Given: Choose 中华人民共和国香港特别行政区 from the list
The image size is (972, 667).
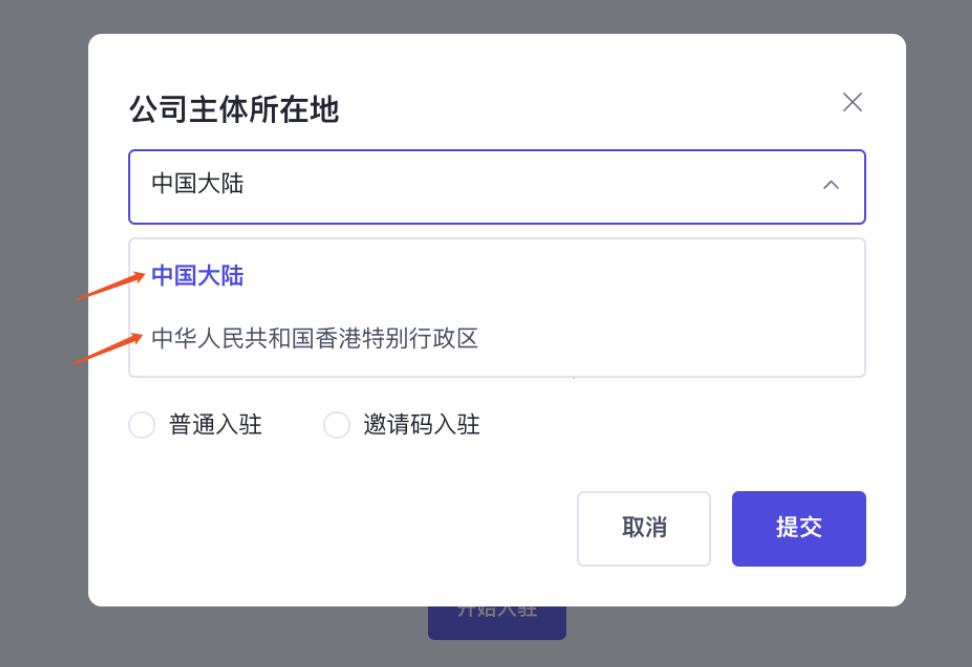Looking at the screenshot, I should pos(315,338).
